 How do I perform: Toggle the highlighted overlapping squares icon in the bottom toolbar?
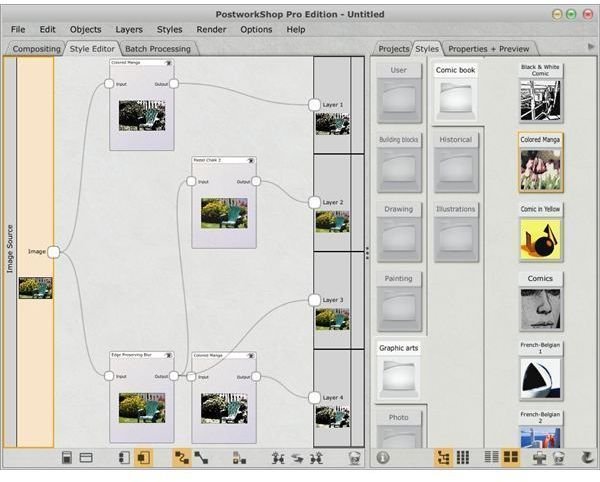click(x=143, y=458)
